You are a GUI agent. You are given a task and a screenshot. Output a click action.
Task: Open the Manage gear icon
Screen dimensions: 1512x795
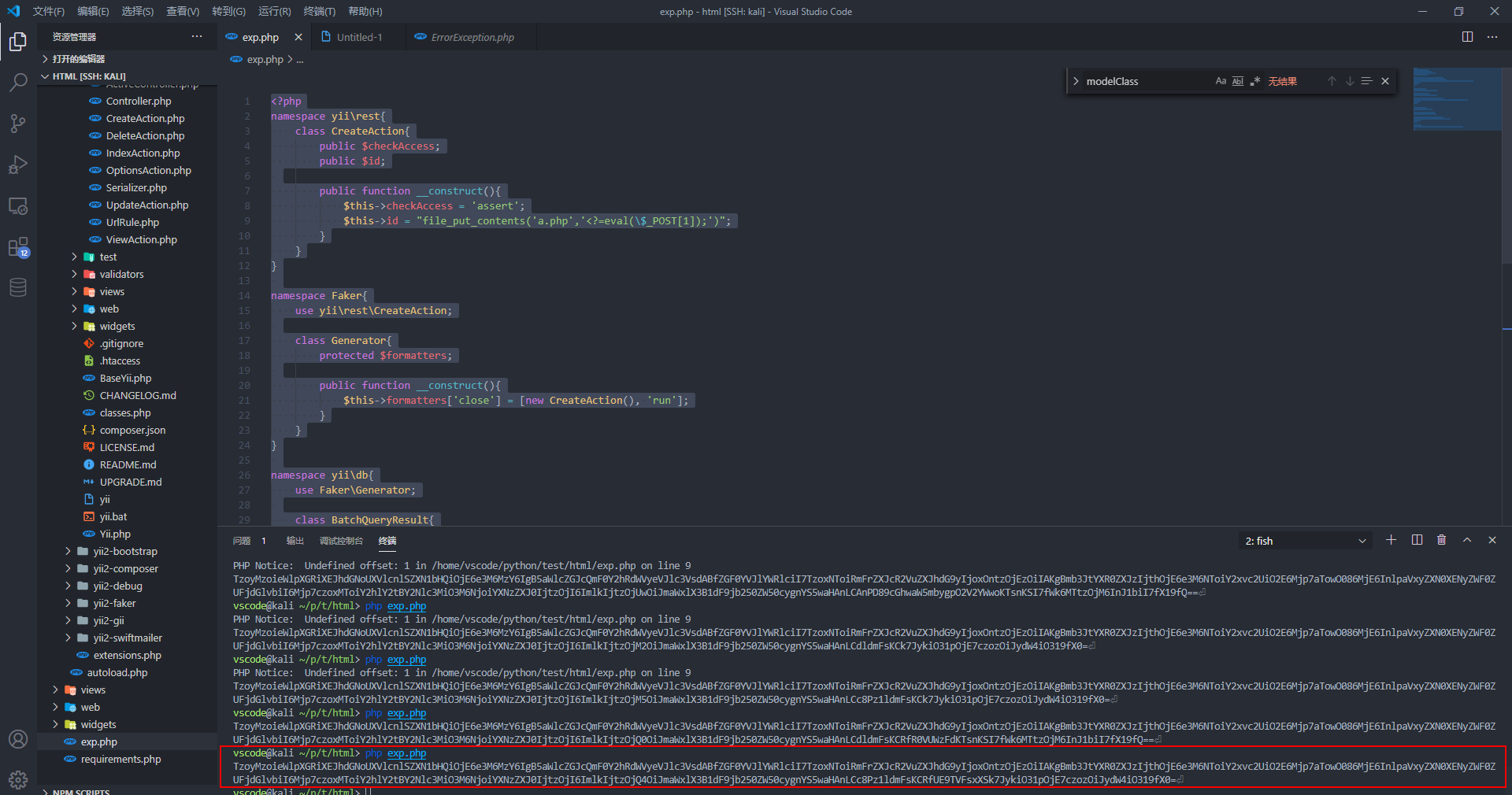[17, 780]
